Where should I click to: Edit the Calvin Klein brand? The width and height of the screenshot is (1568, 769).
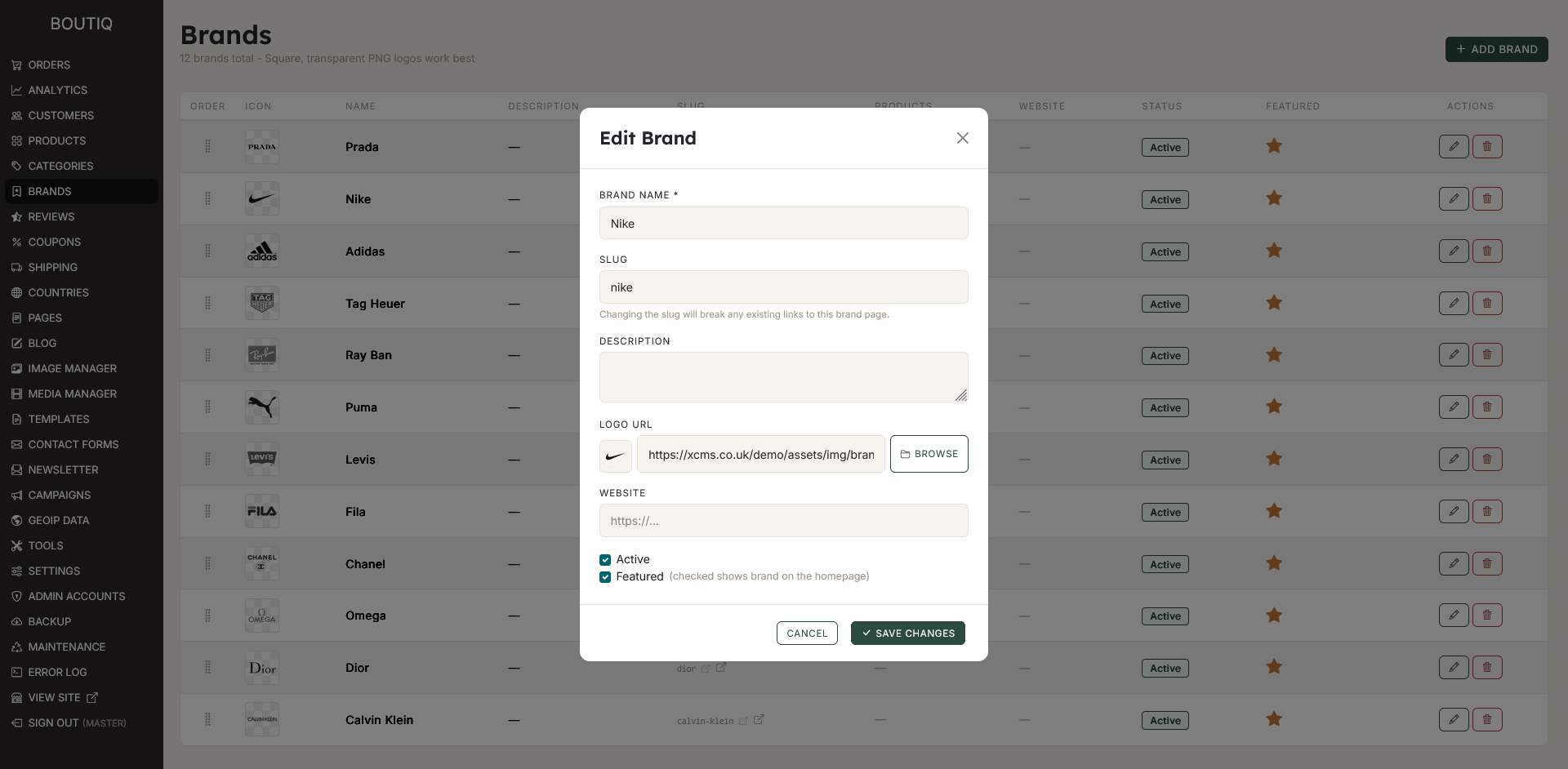1454,720
